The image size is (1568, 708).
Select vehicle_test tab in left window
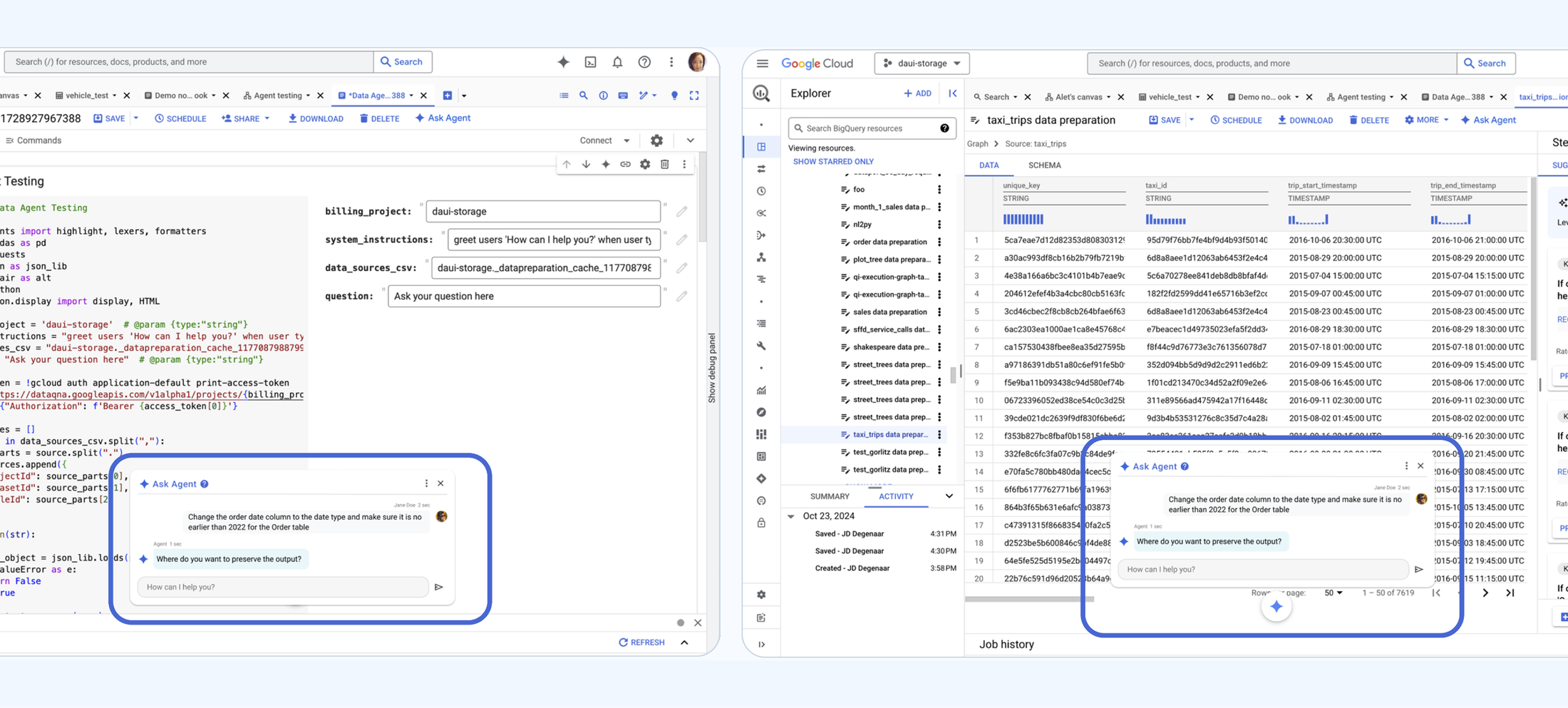(x=86, y=96)
